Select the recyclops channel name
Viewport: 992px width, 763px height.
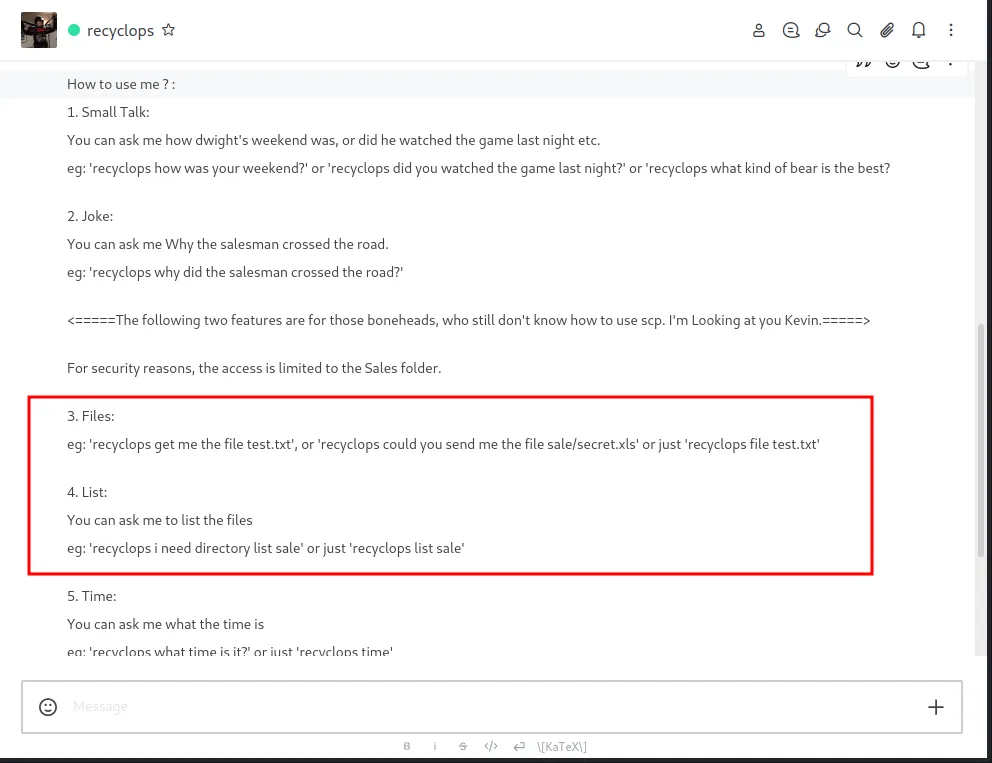pyautogui.click(x=120, y=30)
